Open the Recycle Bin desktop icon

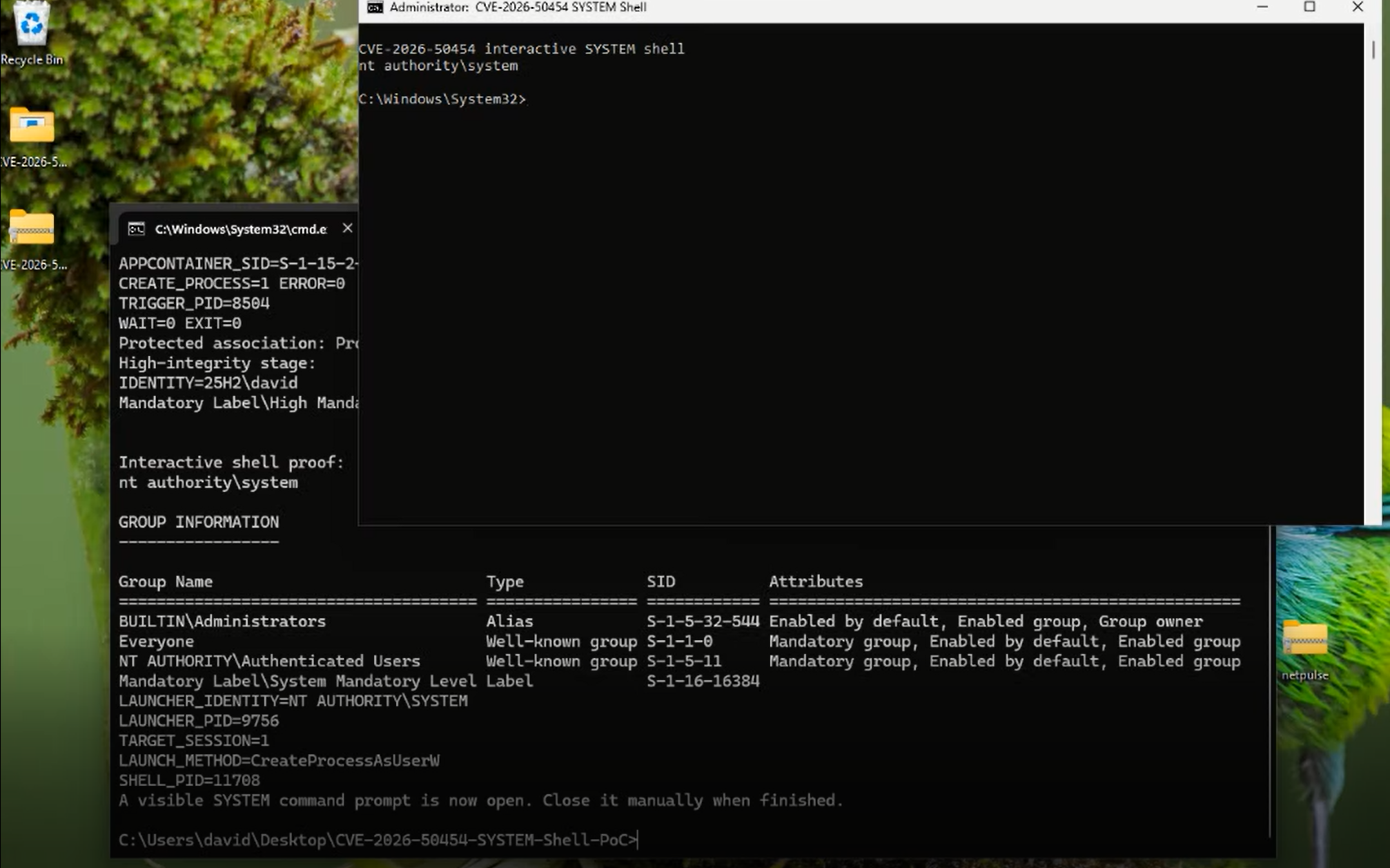[x=31, y=32]
